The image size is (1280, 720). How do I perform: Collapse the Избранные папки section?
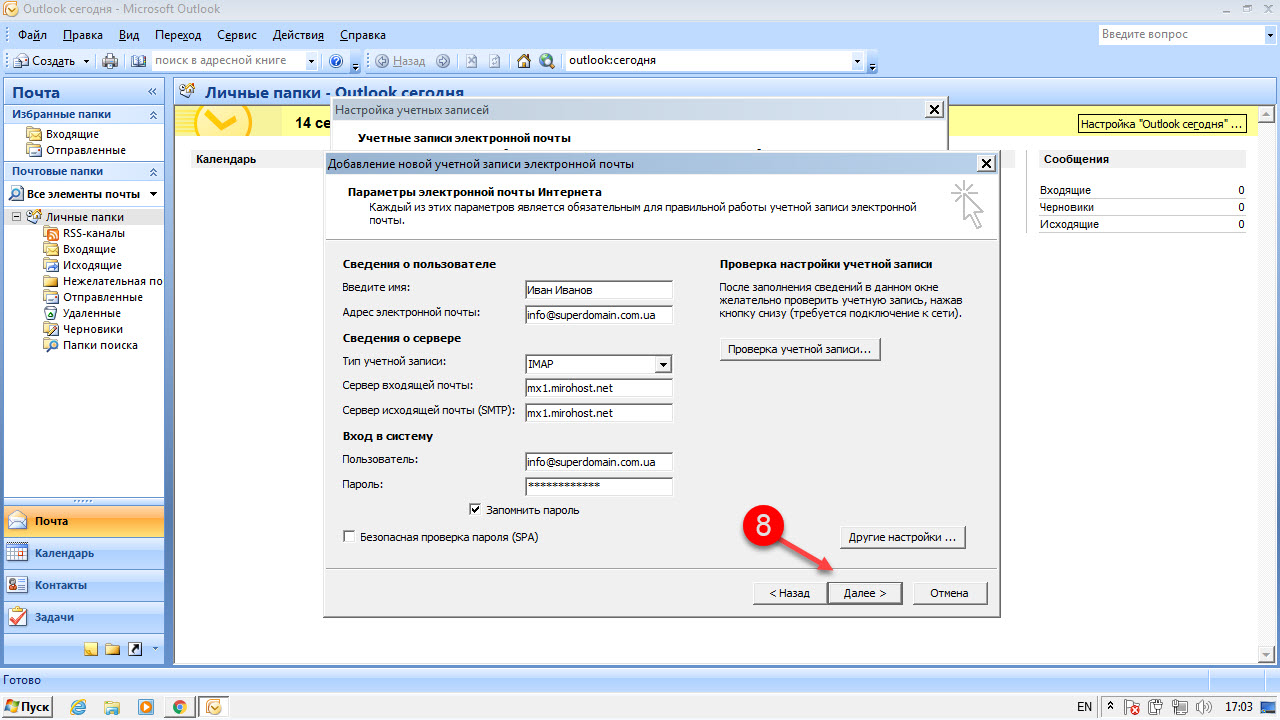(153, 115)
